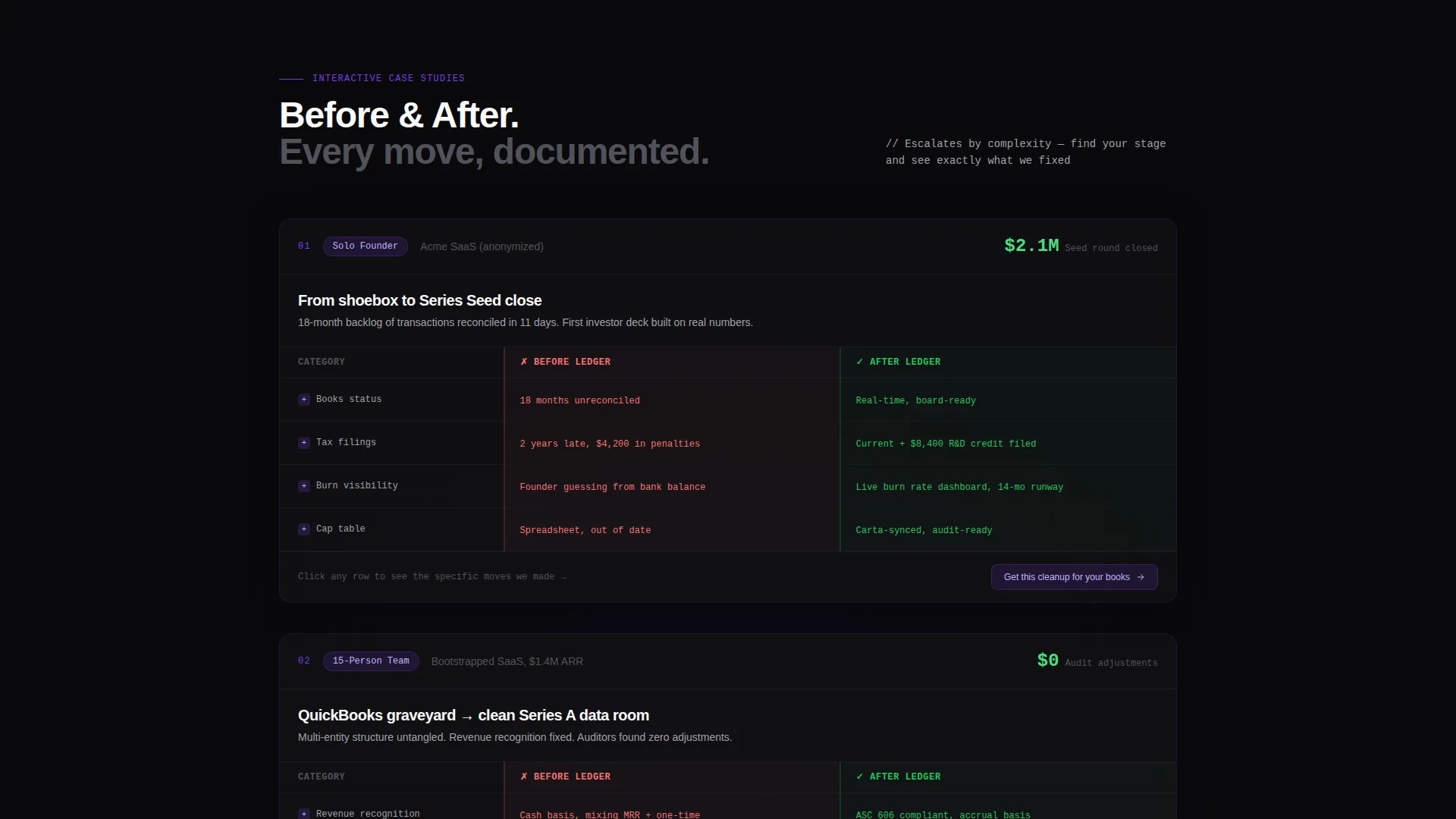Click 'Bootstrapped SaaS, $1.4M ARR' label
Image resolution: width=1456 pixels, height=819 pixels.
[507, 661]
